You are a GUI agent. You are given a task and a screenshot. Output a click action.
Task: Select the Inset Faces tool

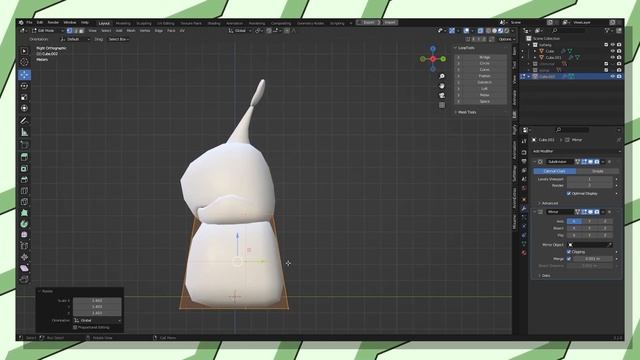pyautogui.click(x=24, y=169)
